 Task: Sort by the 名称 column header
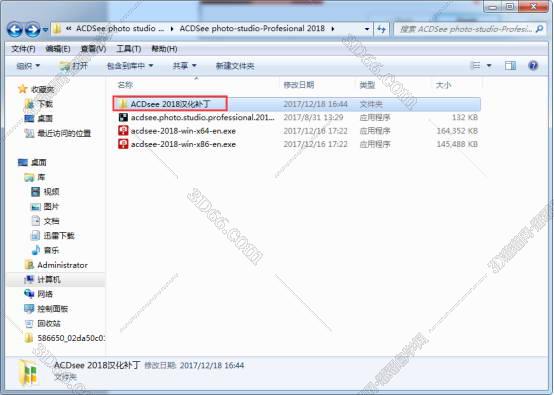(125, 85)
